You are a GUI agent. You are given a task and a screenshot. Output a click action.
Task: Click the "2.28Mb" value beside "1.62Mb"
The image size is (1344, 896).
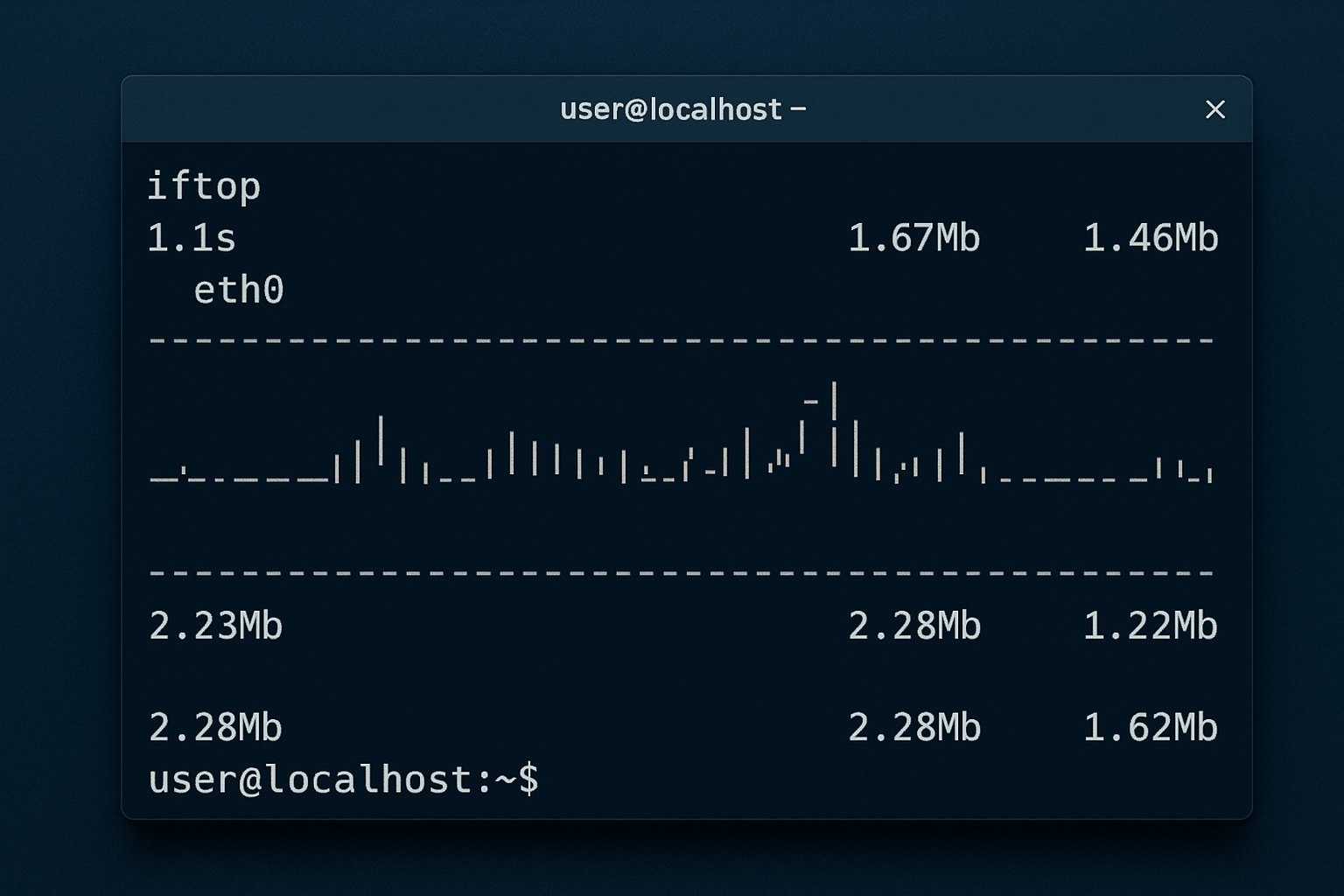pos(914,728)
